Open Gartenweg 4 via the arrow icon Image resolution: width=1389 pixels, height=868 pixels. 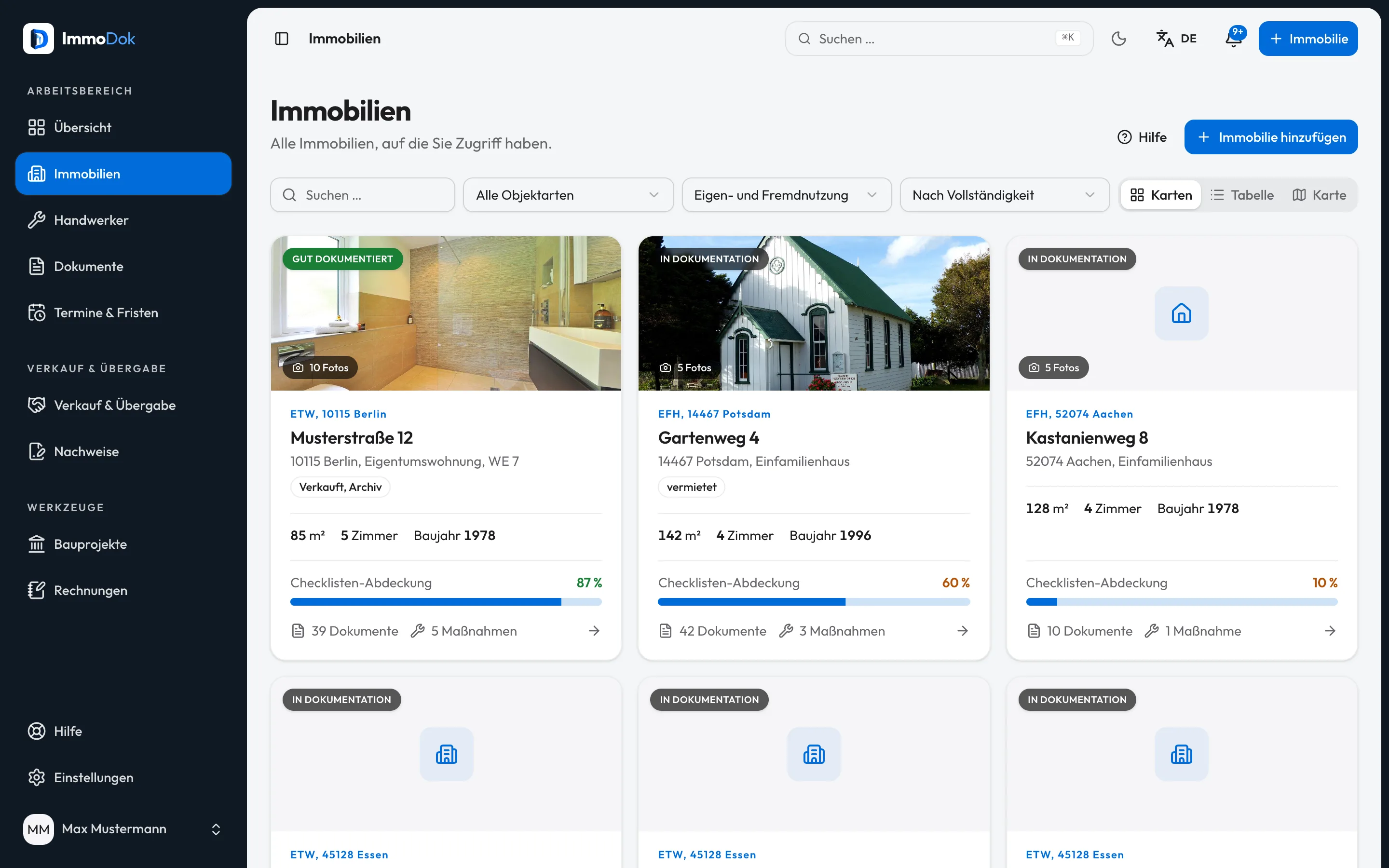[x=963, y=631]
